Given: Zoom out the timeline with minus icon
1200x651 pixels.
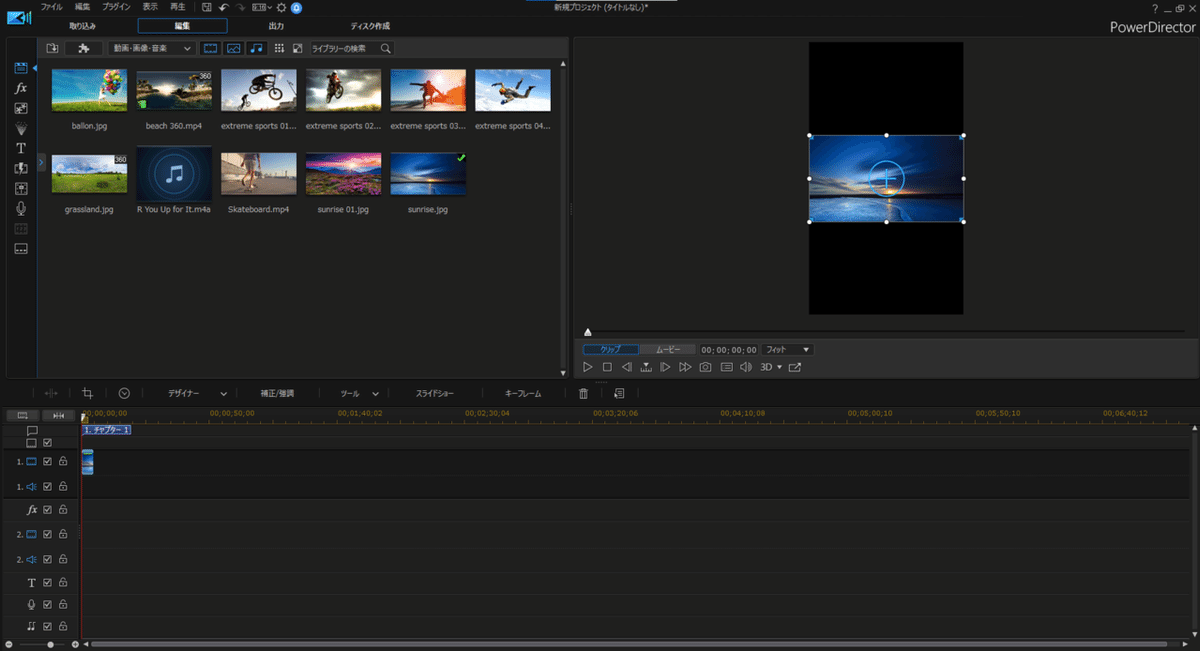Looking at the screenshot, I should [9, 644].
